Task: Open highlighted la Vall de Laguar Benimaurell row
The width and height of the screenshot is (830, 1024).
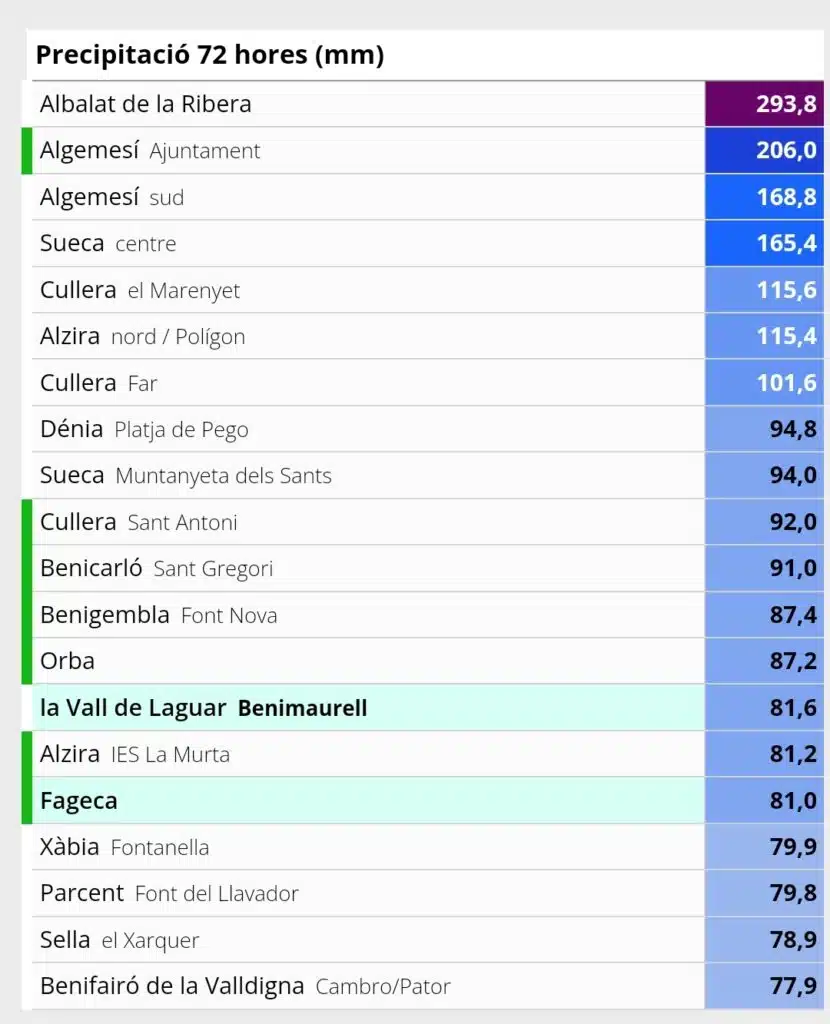Action: click(x=204, y=708)
